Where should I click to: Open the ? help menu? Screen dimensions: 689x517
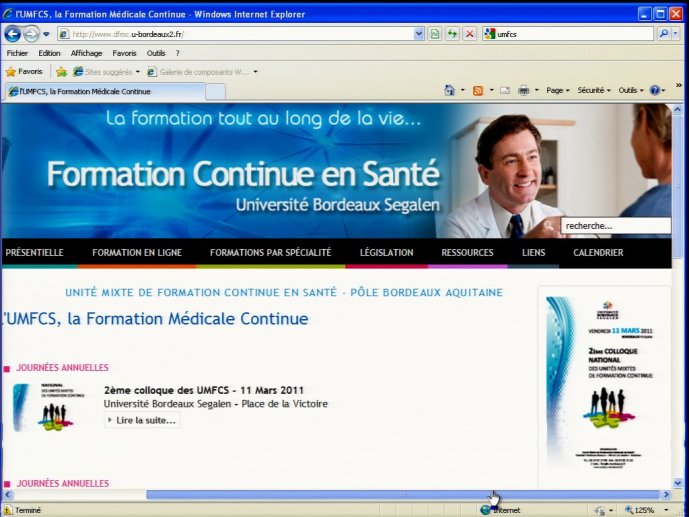(178, 53)
